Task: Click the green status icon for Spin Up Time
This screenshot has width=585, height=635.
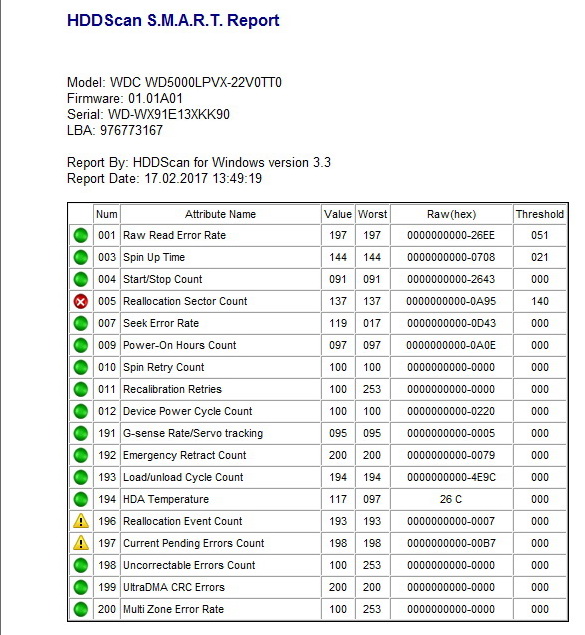Action: [x=81, y=257]
